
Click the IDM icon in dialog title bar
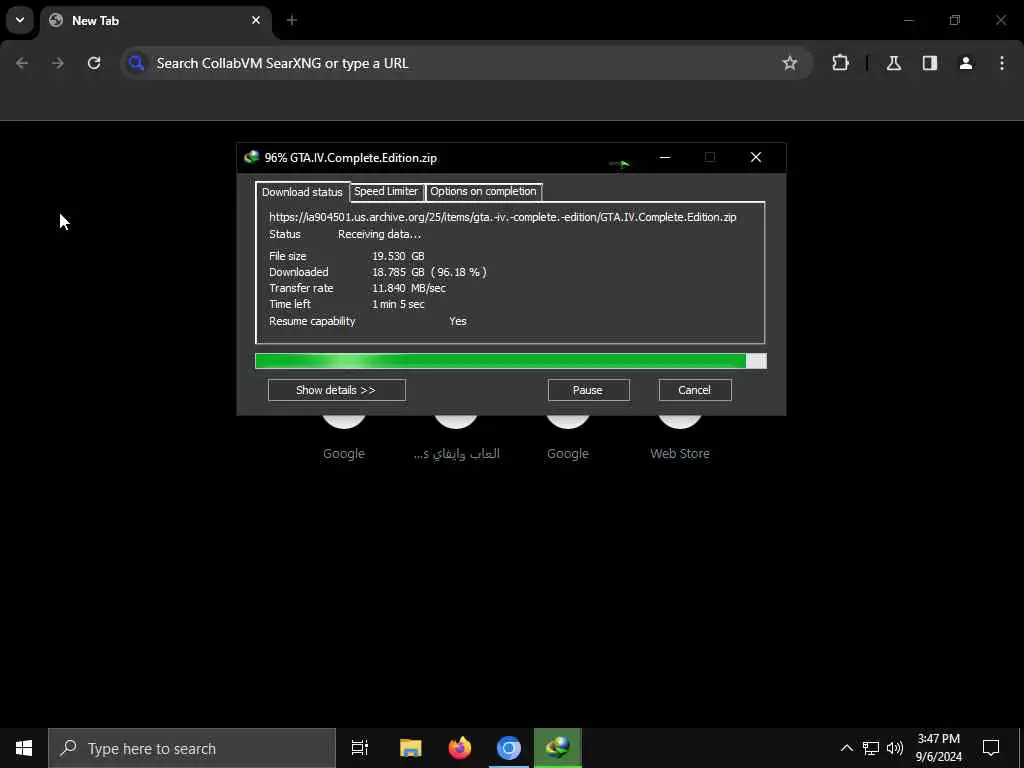point(251,157)
